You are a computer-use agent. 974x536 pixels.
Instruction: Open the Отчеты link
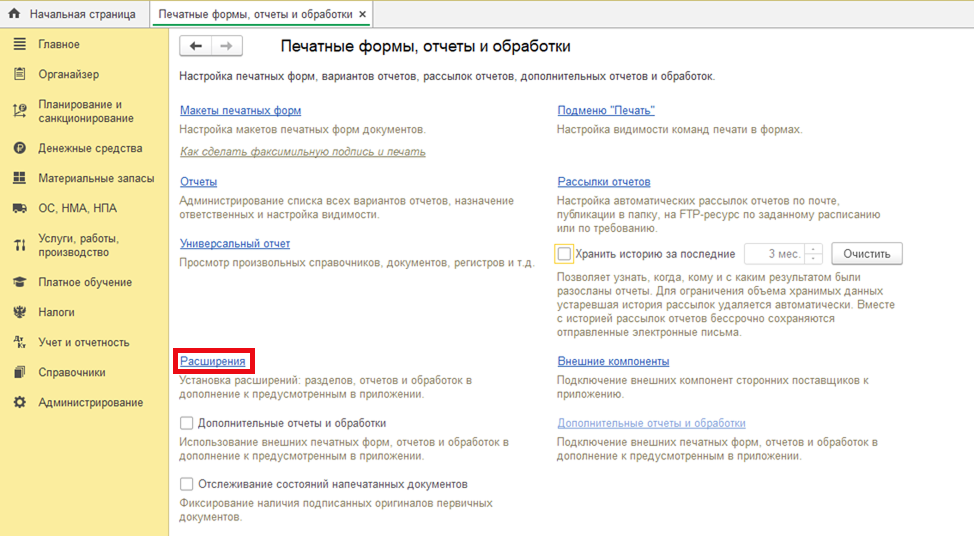(x=198, y=181)
